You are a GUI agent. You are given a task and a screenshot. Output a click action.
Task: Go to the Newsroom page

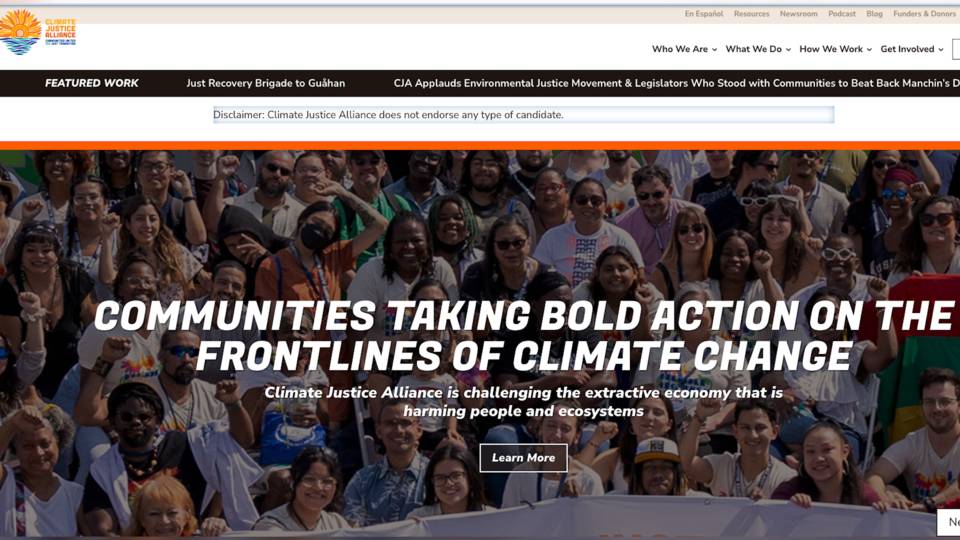798,13
